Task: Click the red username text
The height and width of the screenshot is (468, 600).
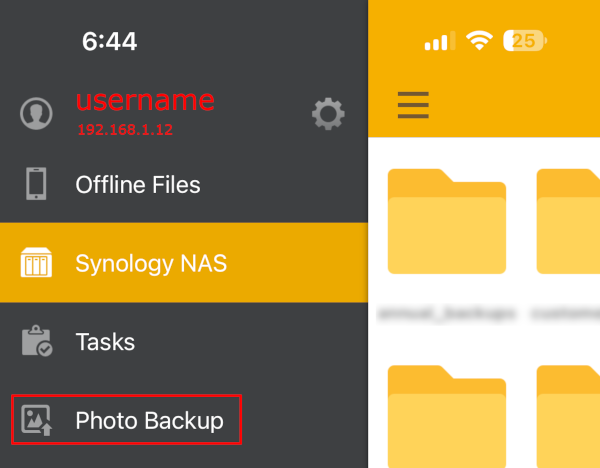Action: 145,100
